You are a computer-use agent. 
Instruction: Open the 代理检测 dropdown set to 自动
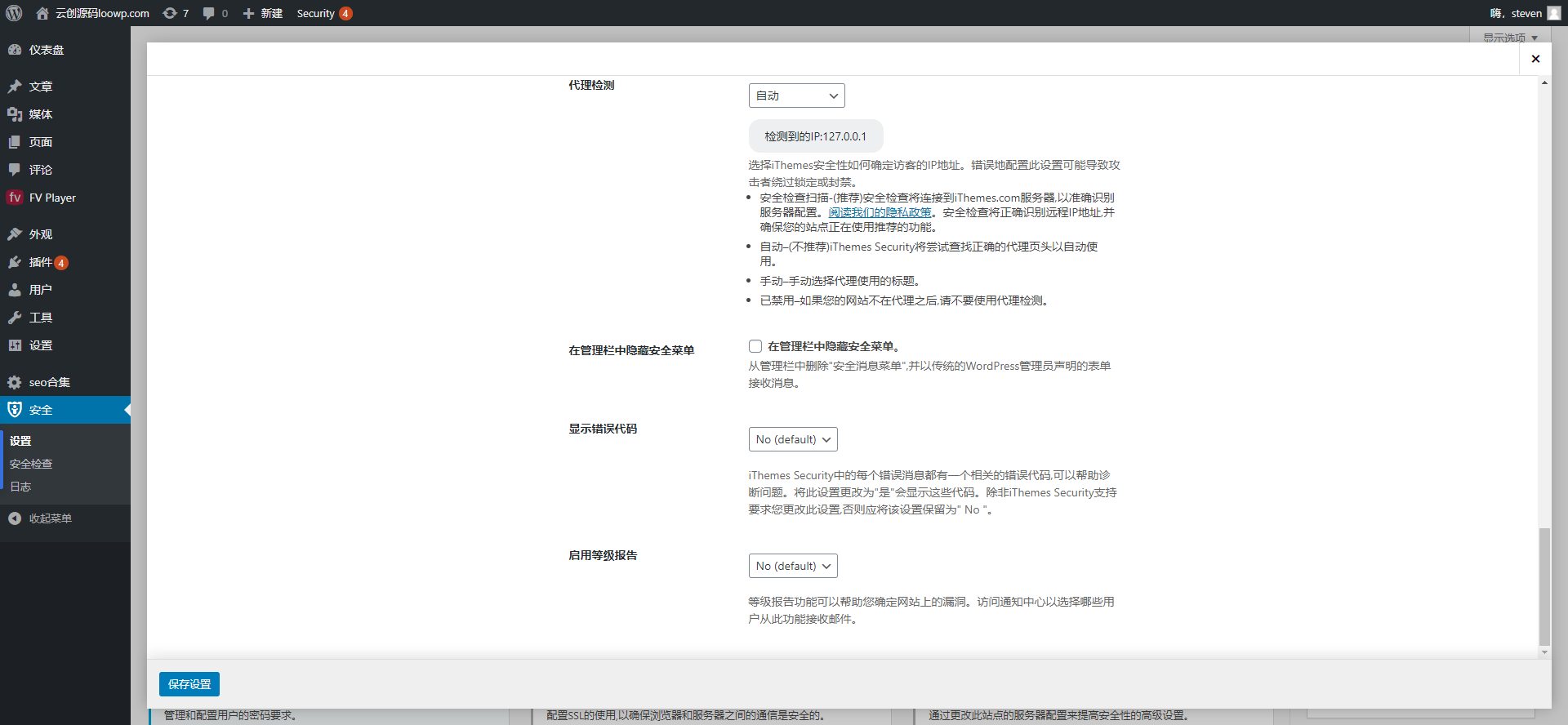796,96
